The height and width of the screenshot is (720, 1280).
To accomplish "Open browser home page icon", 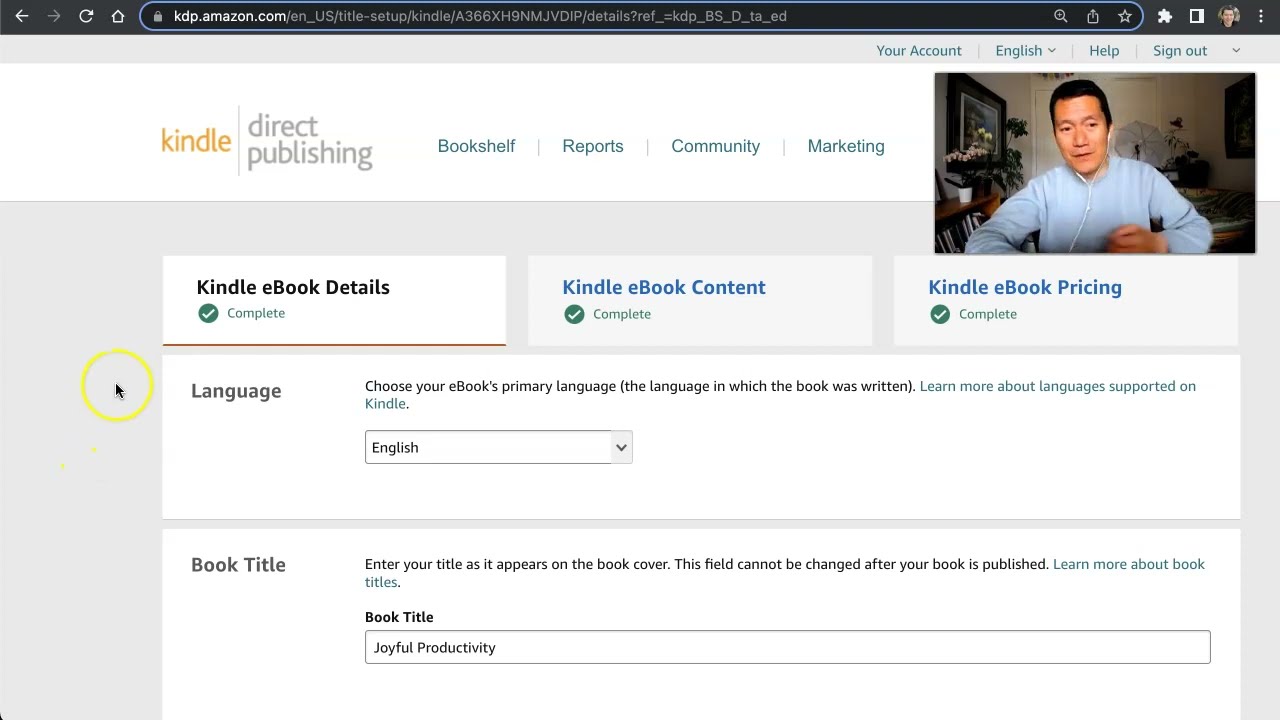I will [118, 16].
